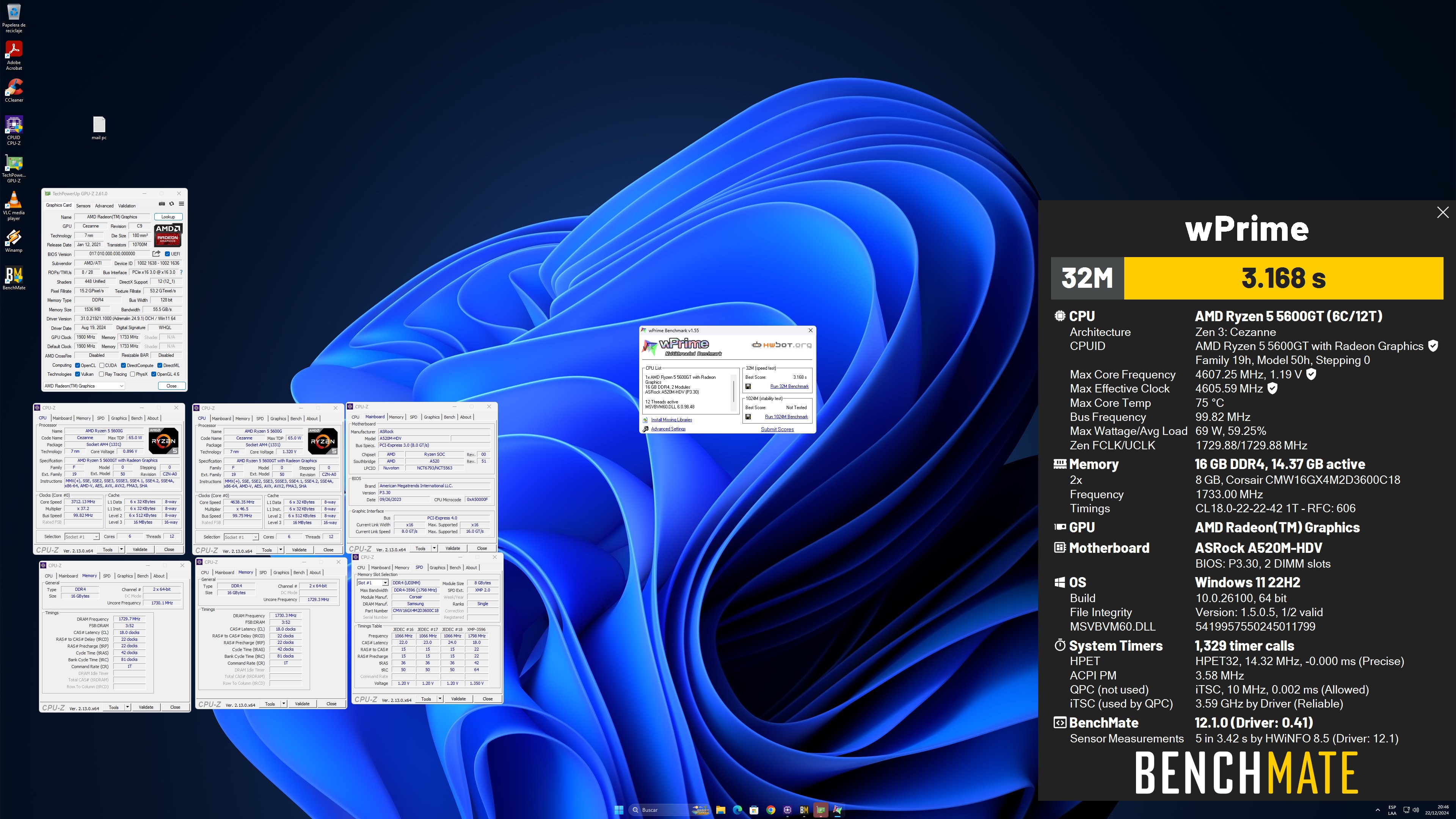
Task: Expand the Tools arrow in CPU-Z SPD window
Action: [x=440, y=699]
